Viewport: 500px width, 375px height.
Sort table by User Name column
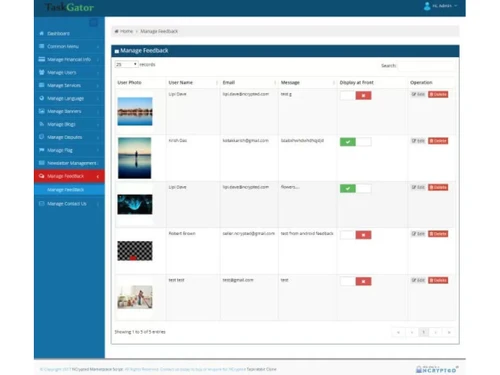click(193, 82)
